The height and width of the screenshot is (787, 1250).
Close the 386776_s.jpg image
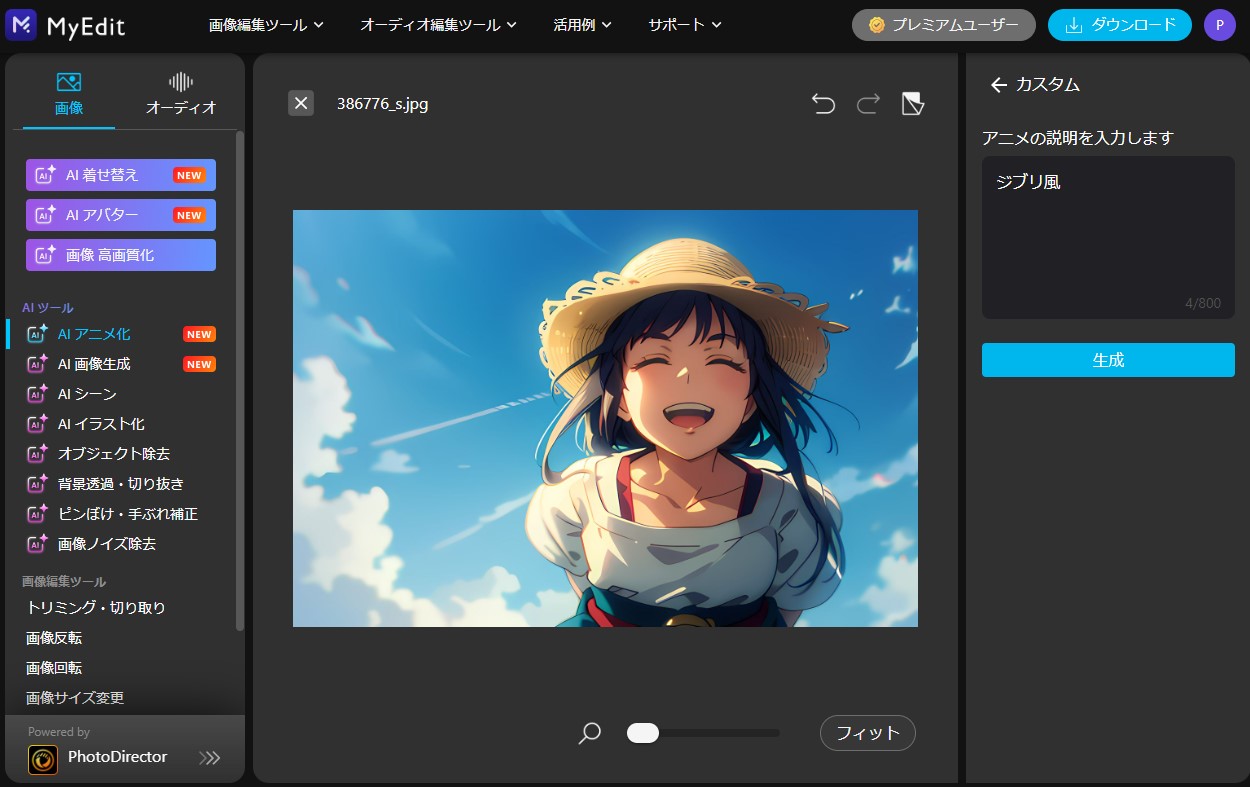tap(301, 103)
